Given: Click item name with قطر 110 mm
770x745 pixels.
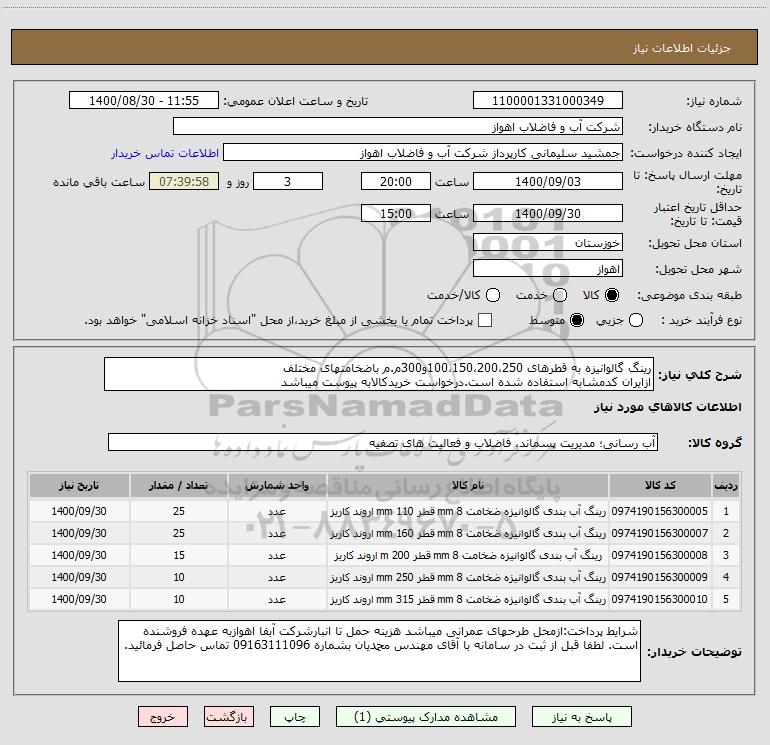Looking at the screenshot, I should click(468, 511).
